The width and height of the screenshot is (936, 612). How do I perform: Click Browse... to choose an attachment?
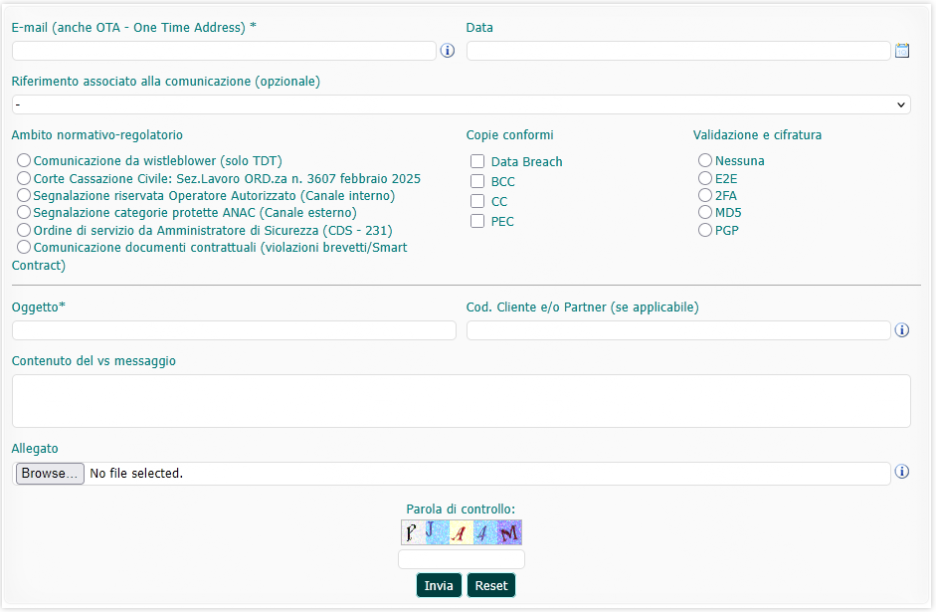(50, 473)
